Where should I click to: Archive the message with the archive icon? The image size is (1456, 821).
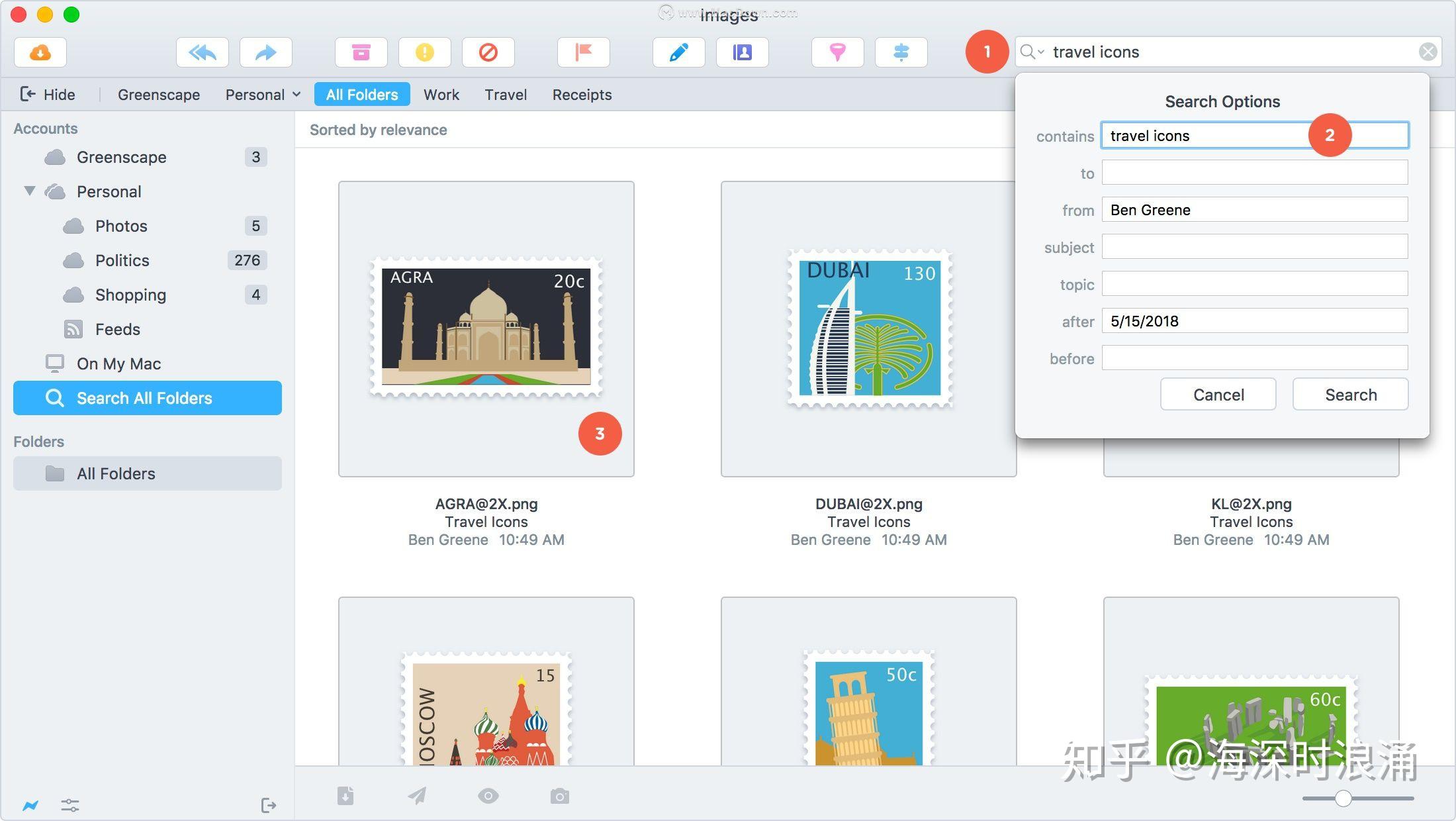[x=361, y=52]
